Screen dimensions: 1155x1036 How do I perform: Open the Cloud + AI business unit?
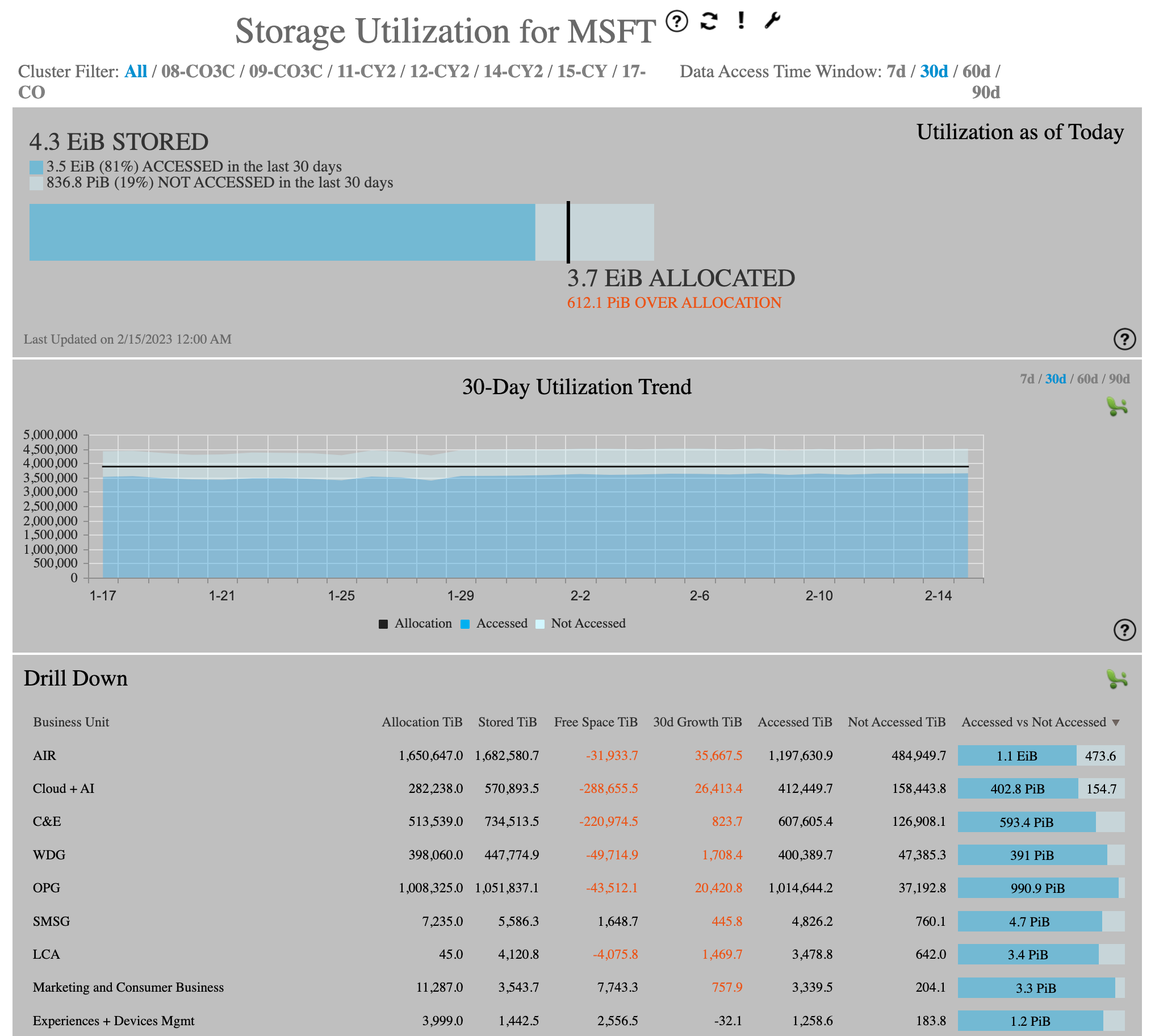(64, 789)
